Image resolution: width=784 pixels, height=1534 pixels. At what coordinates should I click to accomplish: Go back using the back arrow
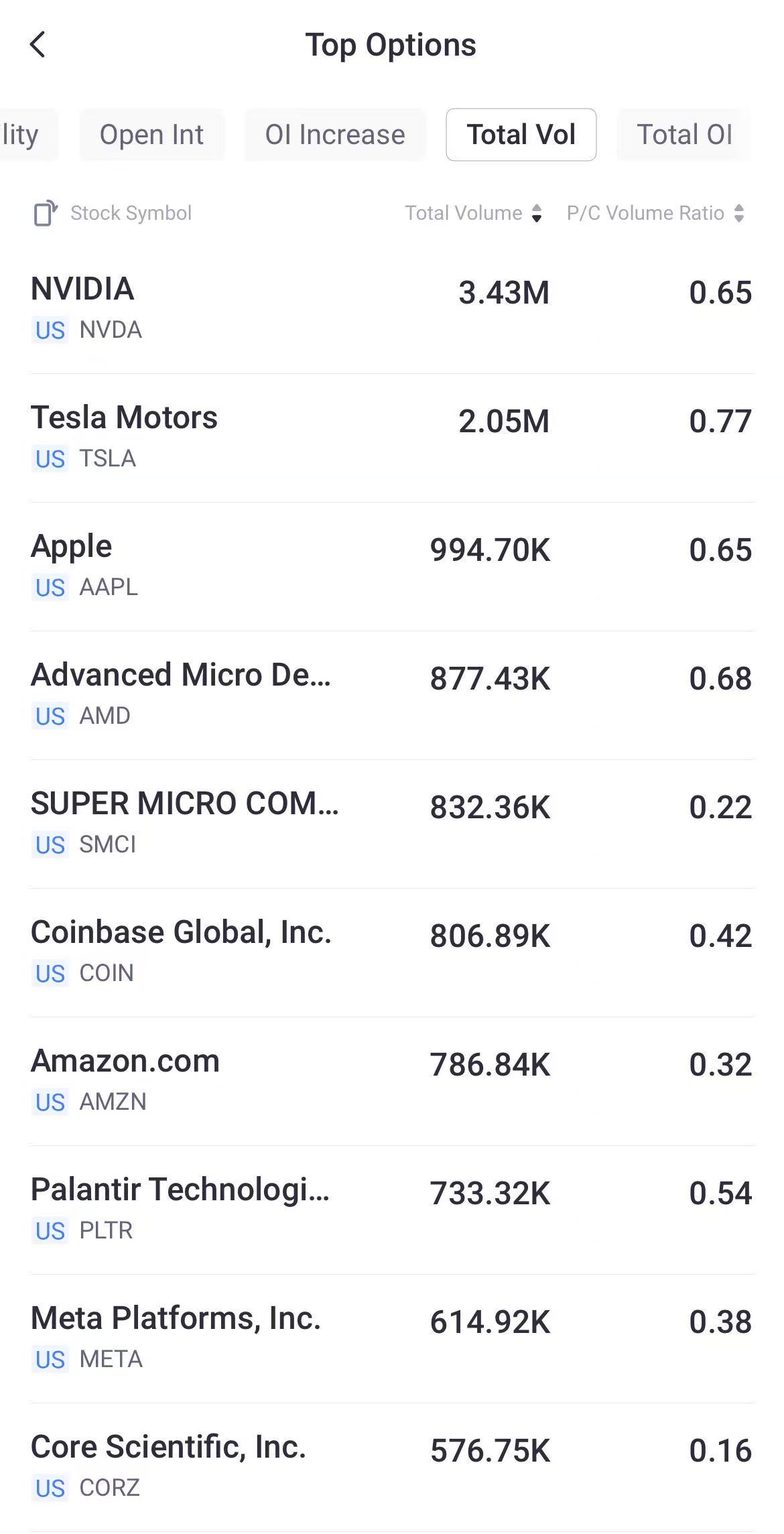click(x=38, y=45)
